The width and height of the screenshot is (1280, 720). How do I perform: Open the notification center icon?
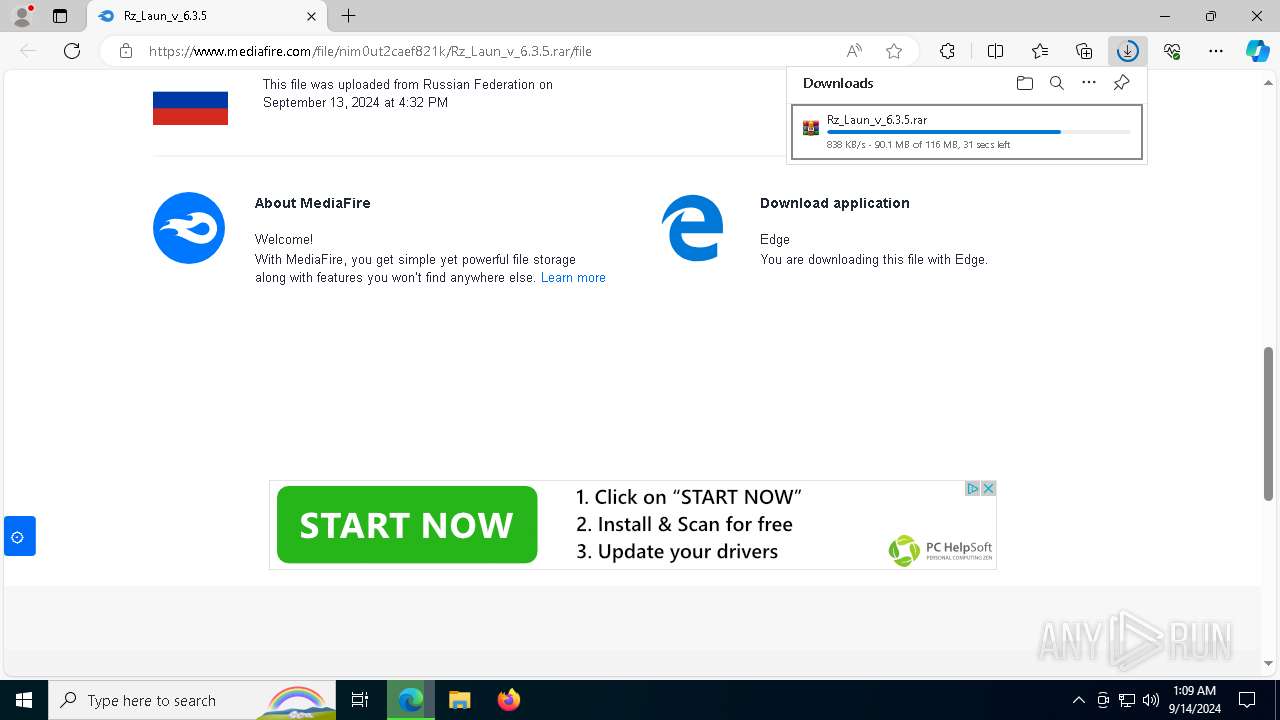[x=1247, y=700]
